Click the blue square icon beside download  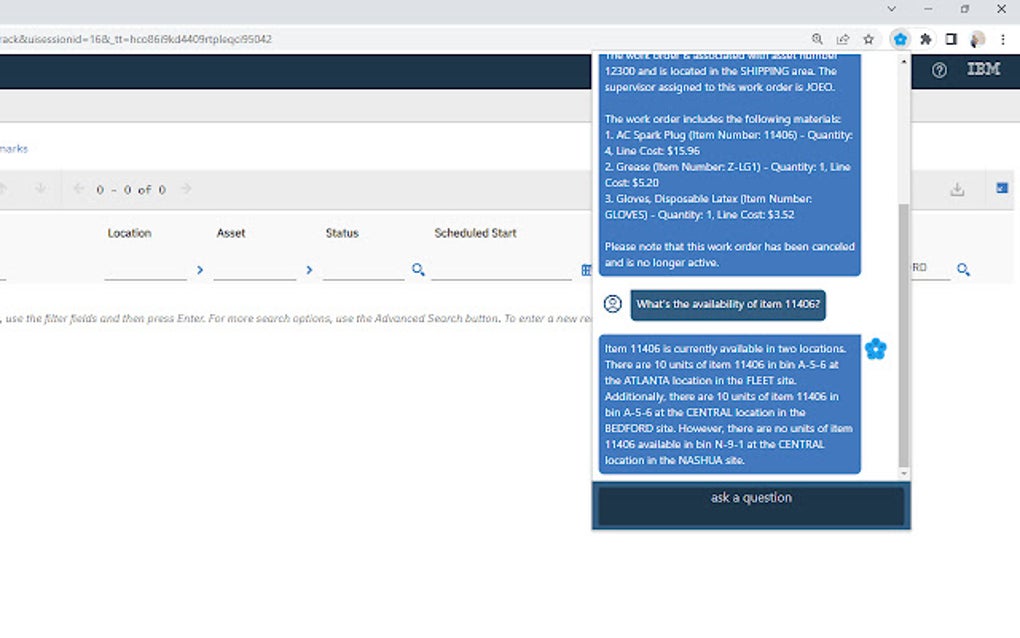pos(1002,188)
